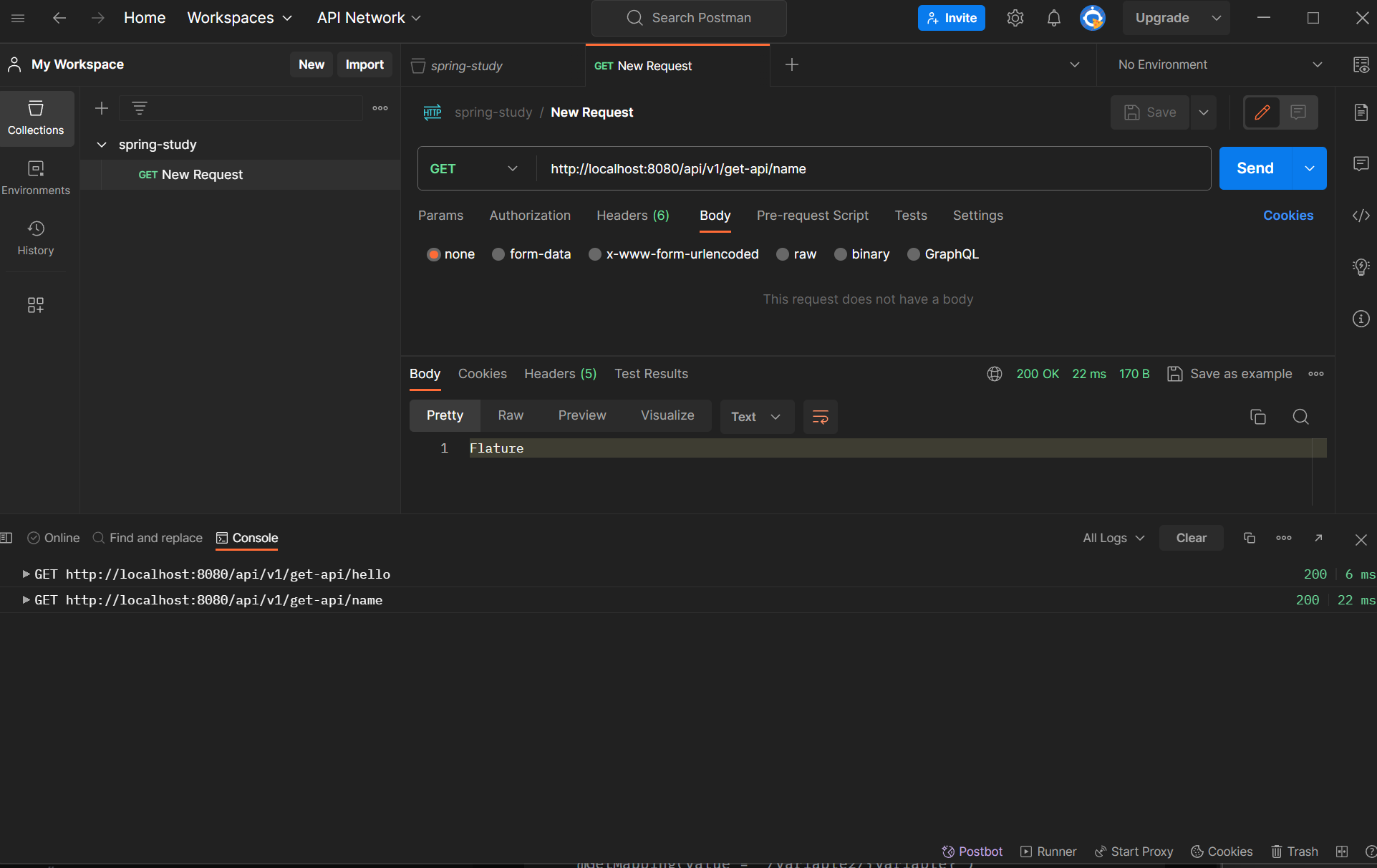The image size is (1377, 868).
Task: Open the GET method dropdown
Action: 473,169
